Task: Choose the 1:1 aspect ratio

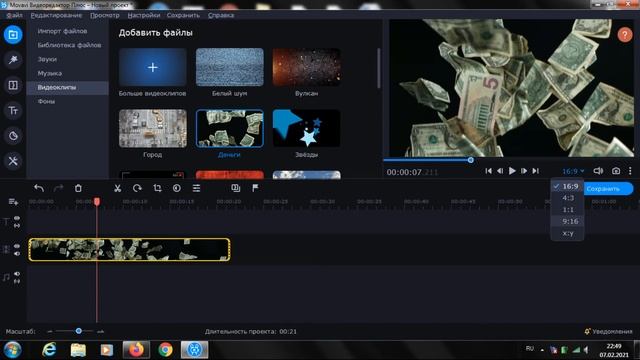Action: [567, 210]
